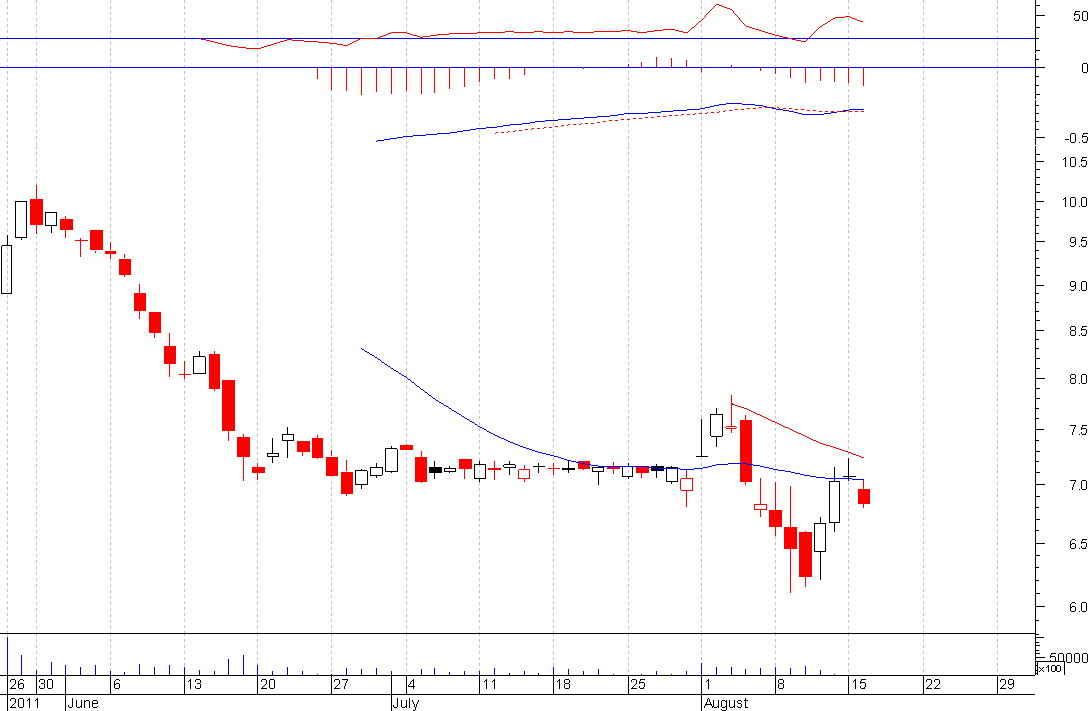
Task: Select the 7.5 price level label
Action: tap(1078, 430)
